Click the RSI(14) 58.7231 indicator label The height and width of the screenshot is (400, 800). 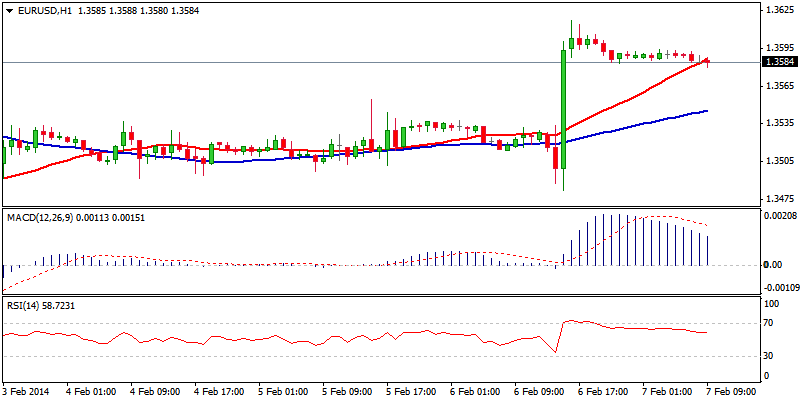[41, 305]
